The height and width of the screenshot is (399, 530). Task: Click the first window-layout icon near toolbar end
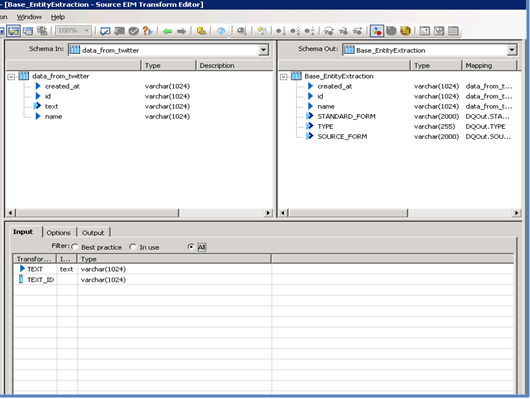click(x=425, y=31)
